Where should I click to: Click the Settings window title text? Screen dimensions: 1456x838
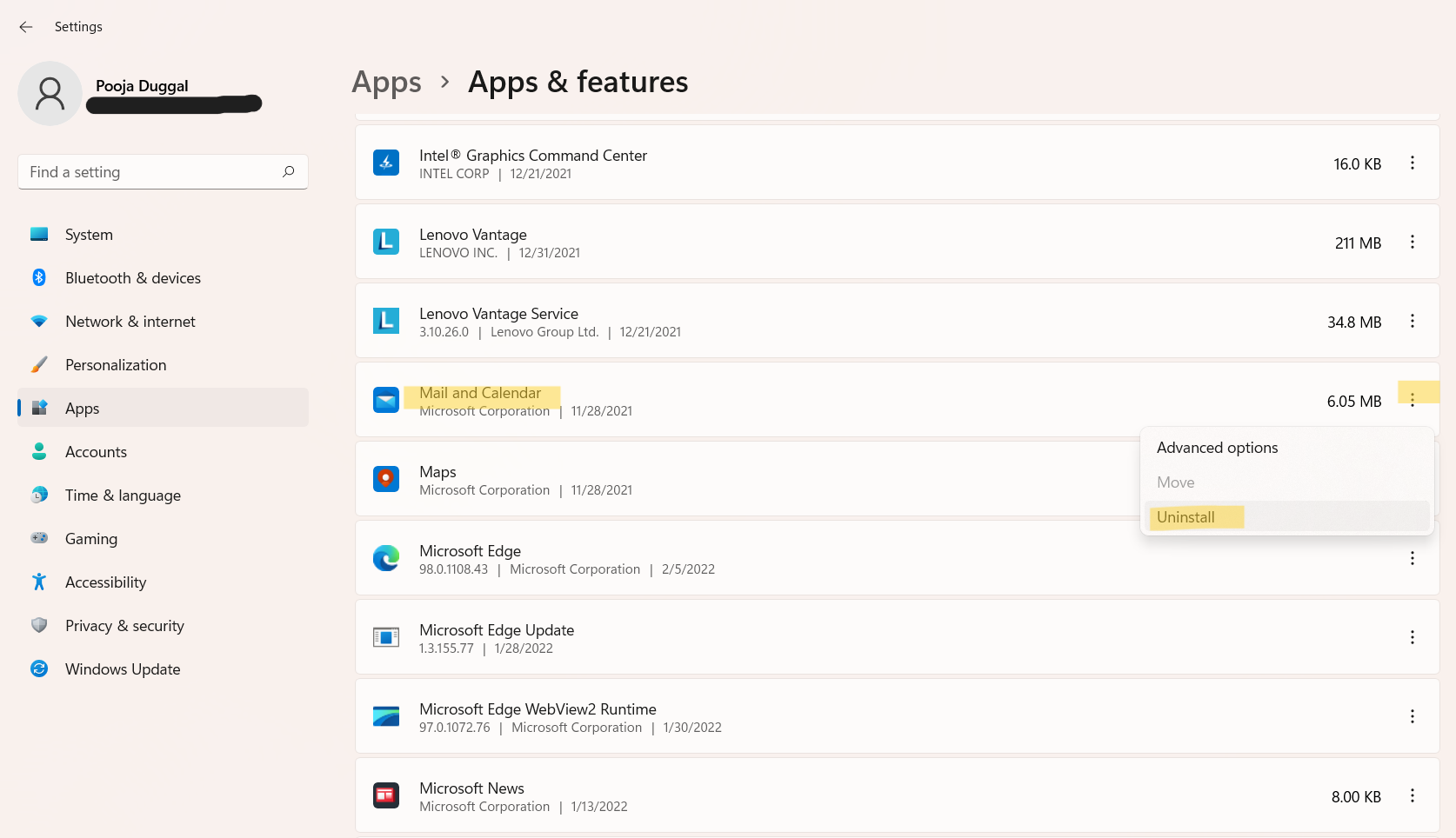(78, 27)
